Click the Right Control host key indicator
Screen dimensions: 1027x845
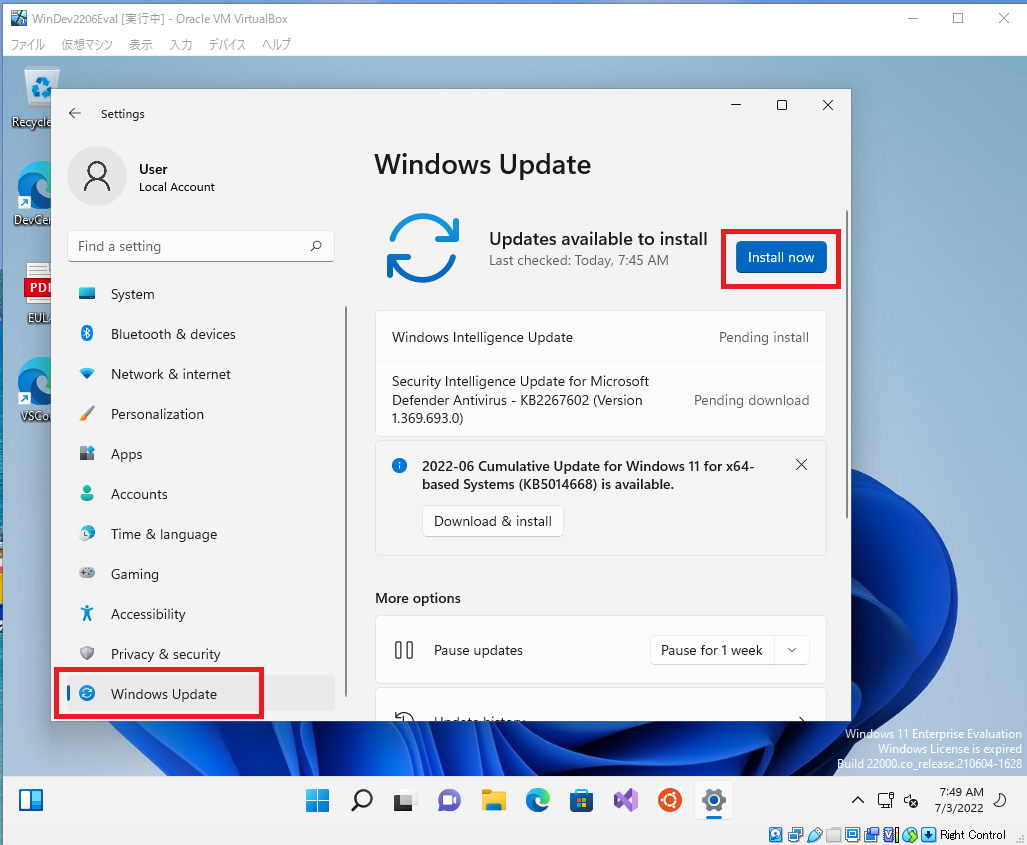pyautogui.click(x=973, y=835)
